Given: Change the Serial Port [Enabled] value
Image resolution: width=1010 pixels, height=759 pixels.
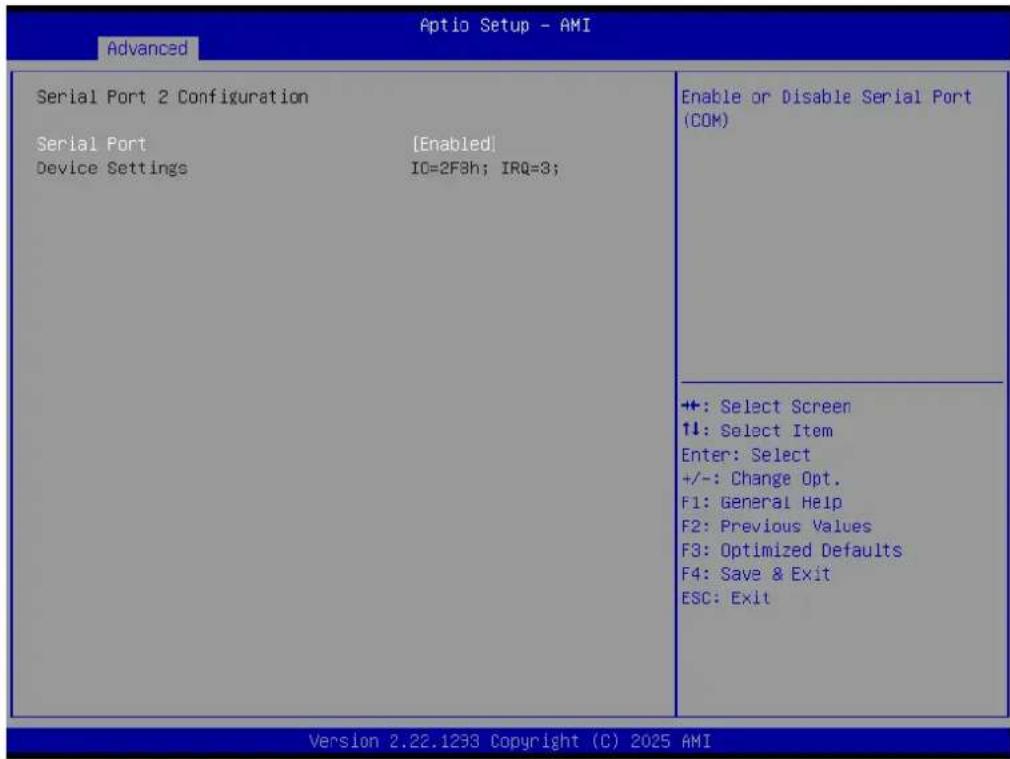Looking at the screenshot, I should [454, 144].
